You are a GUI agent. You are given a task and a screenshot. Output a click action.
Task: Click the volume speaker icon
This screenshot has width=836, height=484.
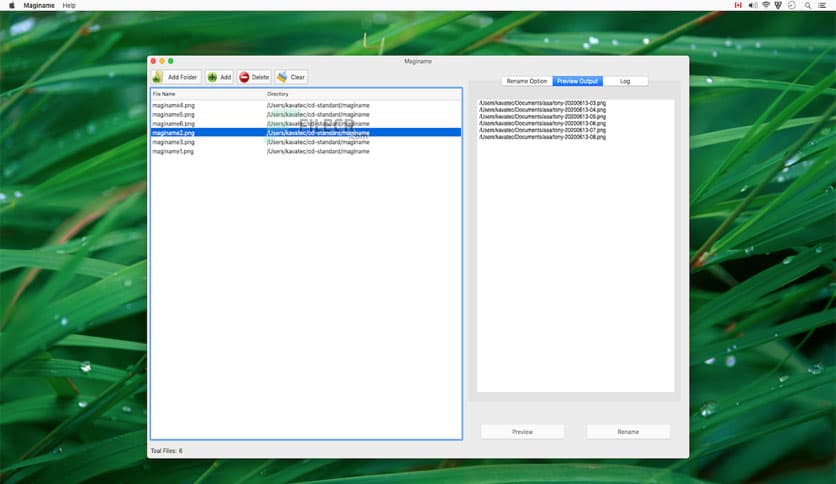point(751,5)
